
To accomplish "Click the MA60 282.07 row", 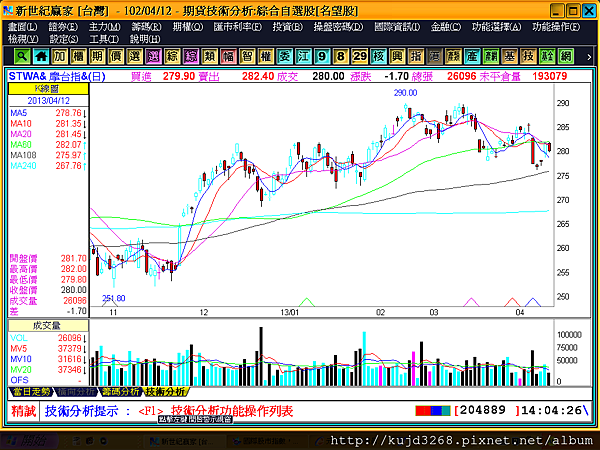I will pos(48,145).
